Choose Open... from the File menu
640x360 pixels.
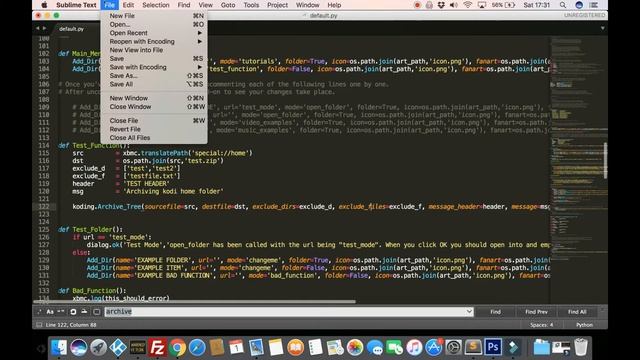pyautogui.click(x=154, y=24)
